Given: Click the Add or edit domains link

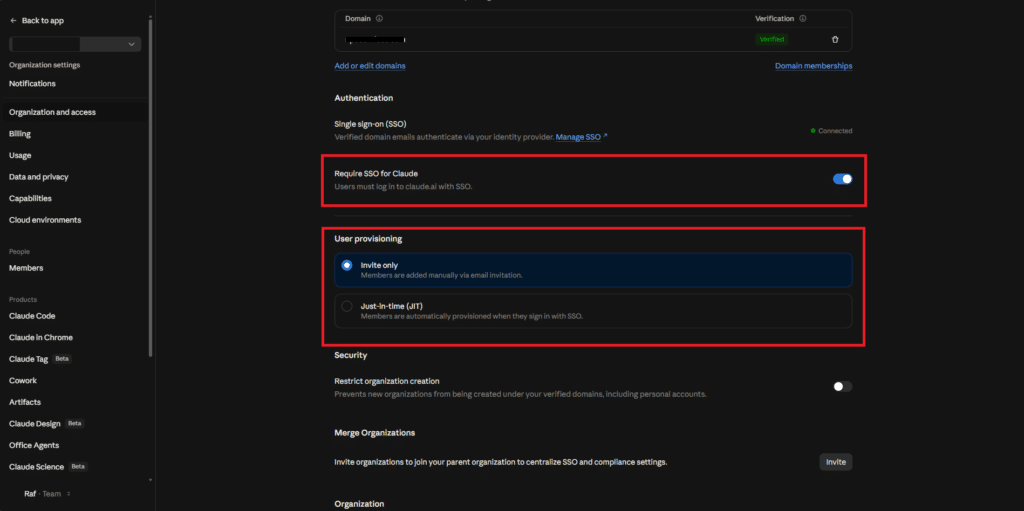Looking at the screenshot, I should coord(370,66).
